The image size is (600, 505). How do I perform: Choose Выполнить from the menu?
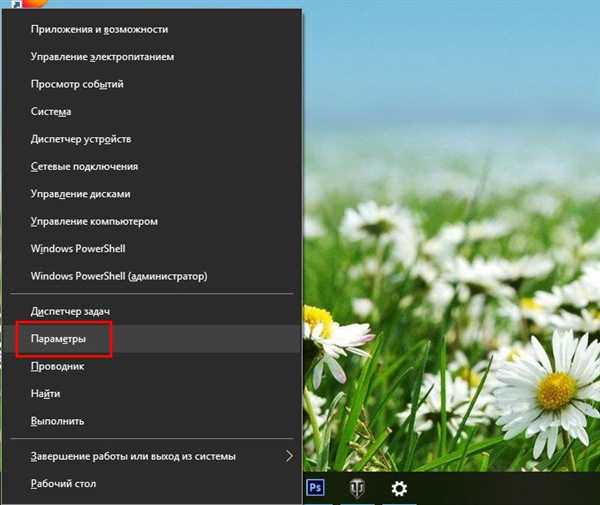[x=152, y=421]
